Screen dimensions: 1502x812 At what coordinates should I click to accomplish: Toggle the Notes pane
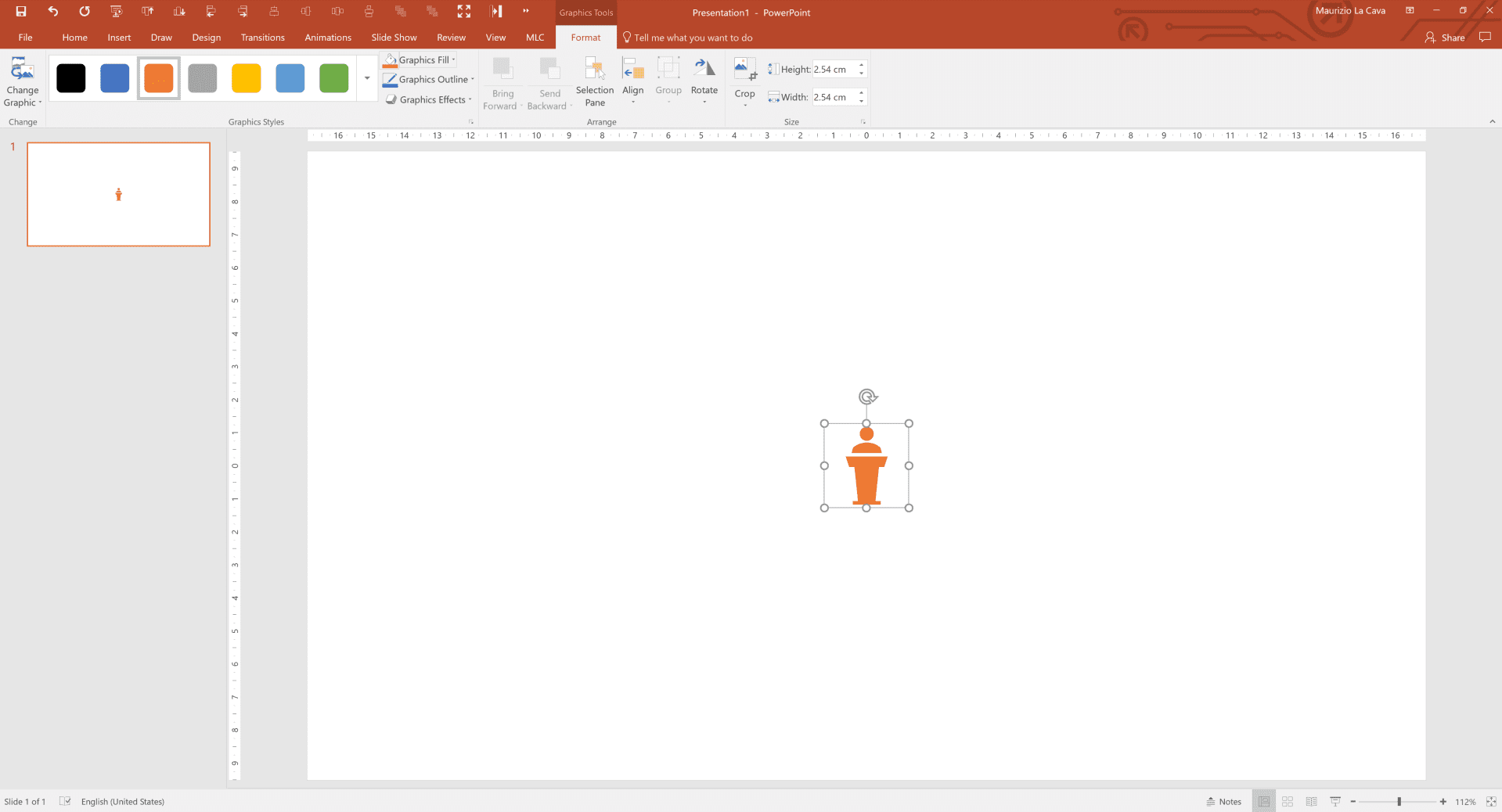coord(1223,801)
